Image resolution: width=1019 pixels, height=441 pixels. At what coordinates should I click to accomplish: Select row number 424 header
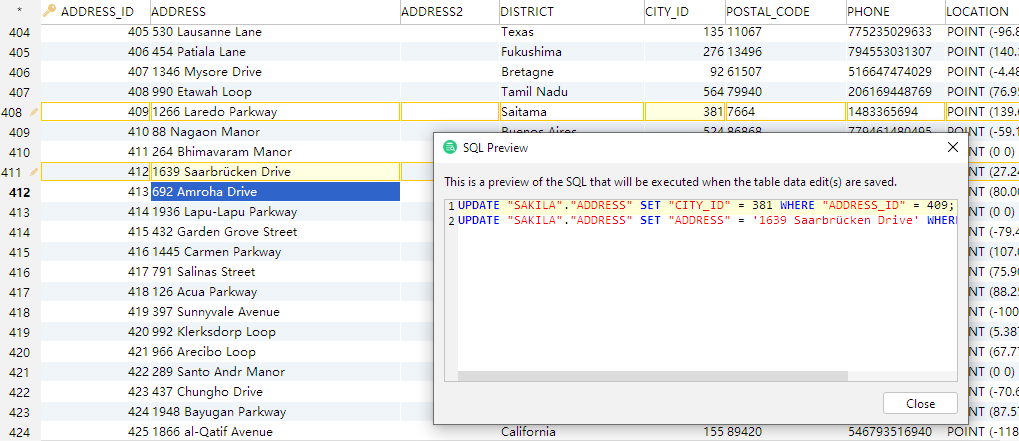[x=19, y=432]
